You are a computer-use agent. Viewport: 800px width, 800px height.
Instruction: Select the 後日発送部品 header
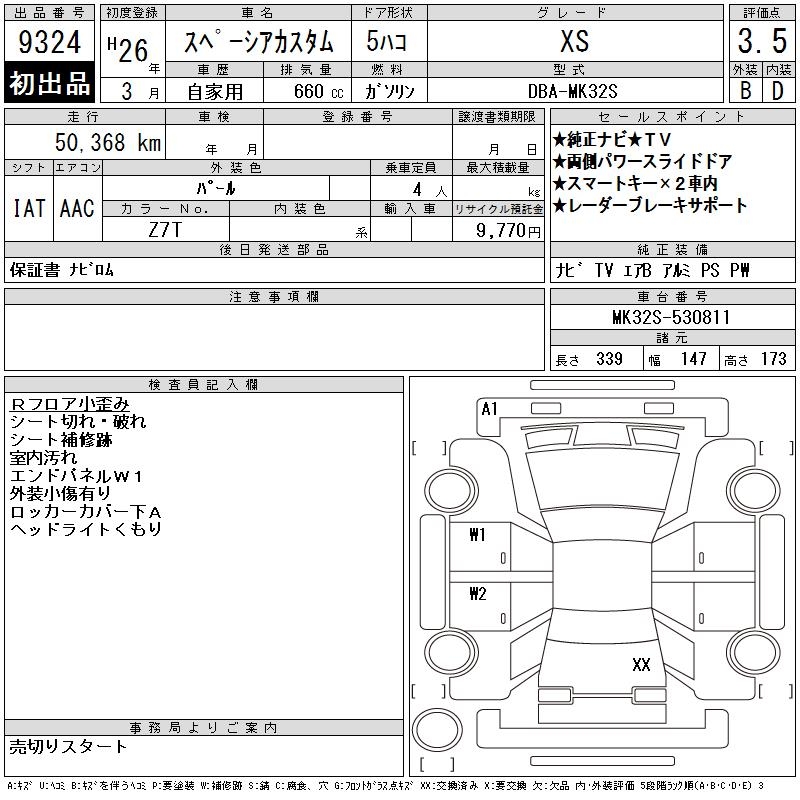coord(274,249)
